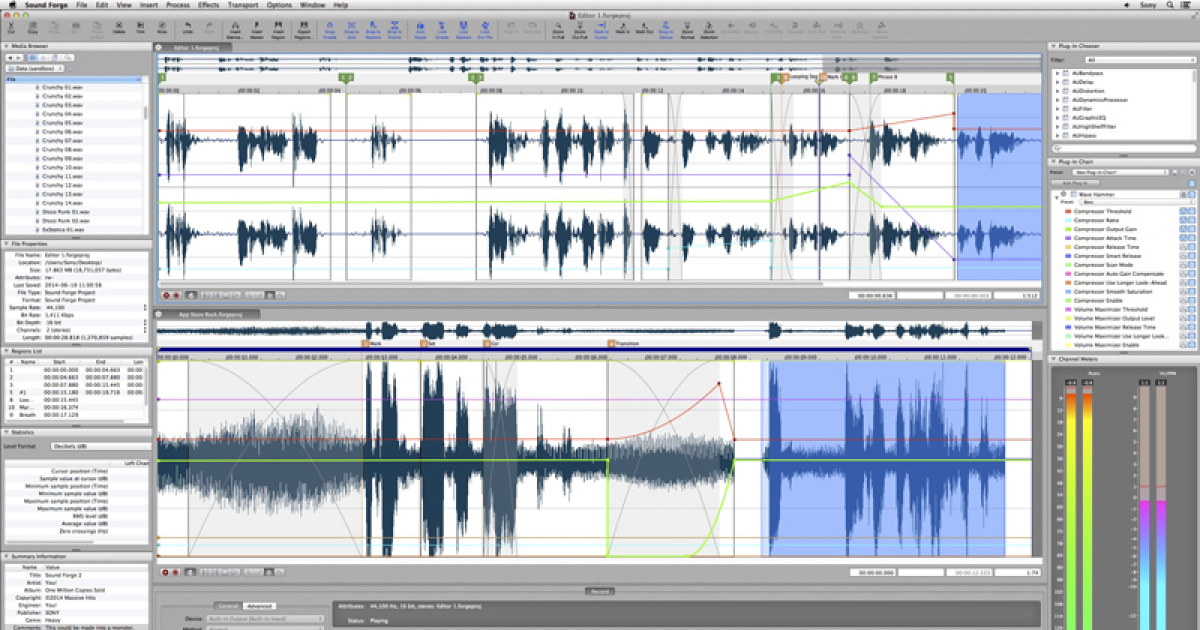This screenshot has height=630, width=1200.
Task: Open the Effects menu
Action: click(208, 5)
